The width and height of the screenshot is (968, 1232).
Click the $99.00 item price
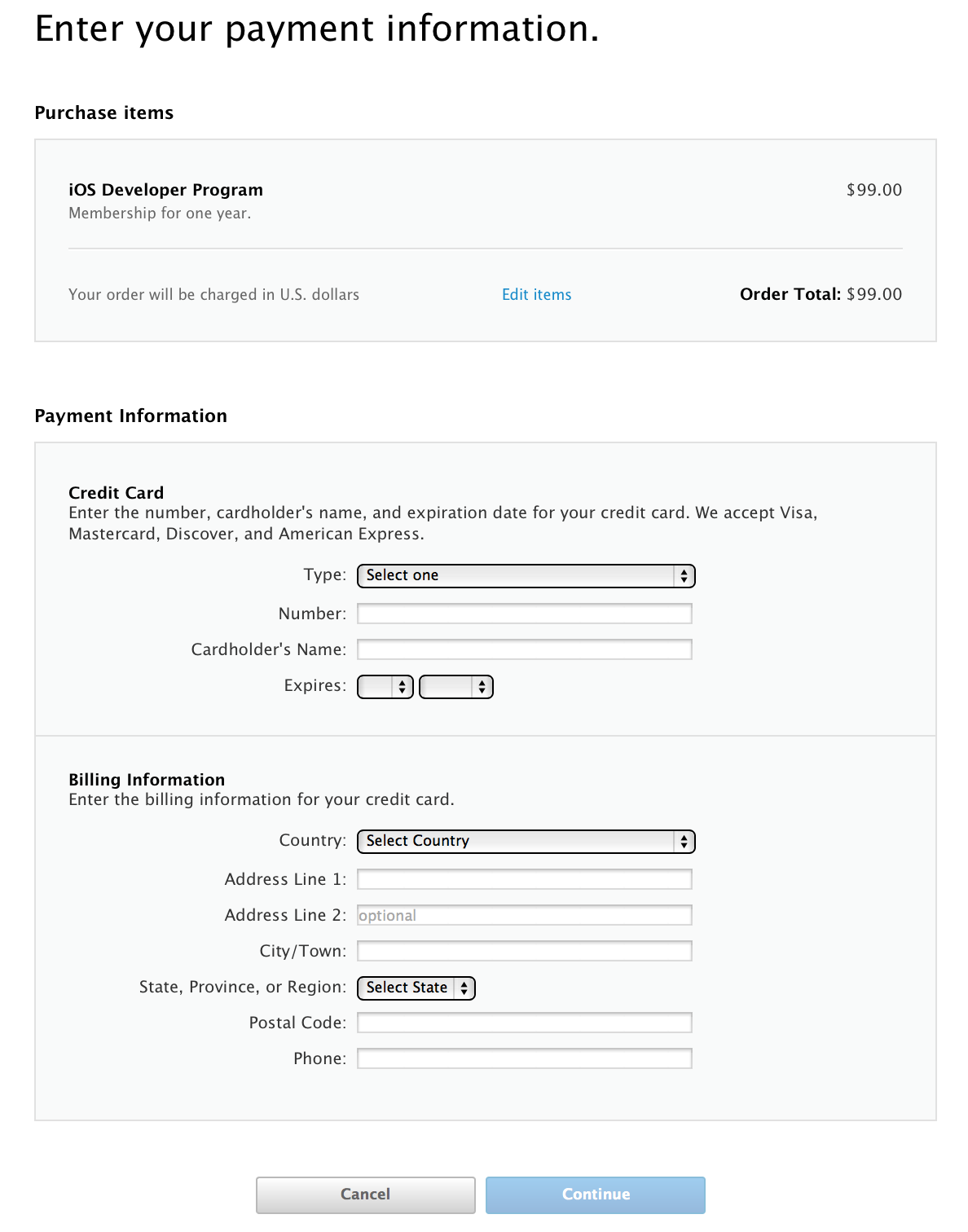(874, 190)
